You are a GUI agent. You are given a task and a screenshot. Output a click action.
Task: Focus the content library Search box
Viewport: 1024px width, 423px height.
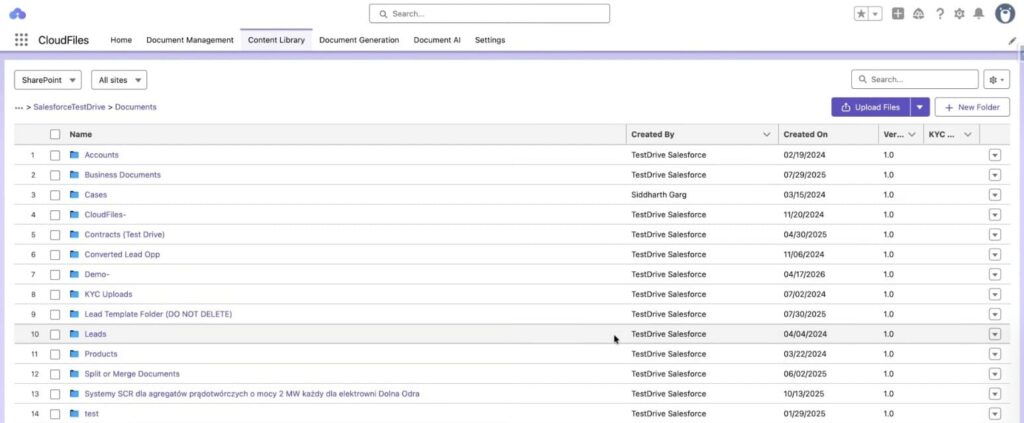914,80
